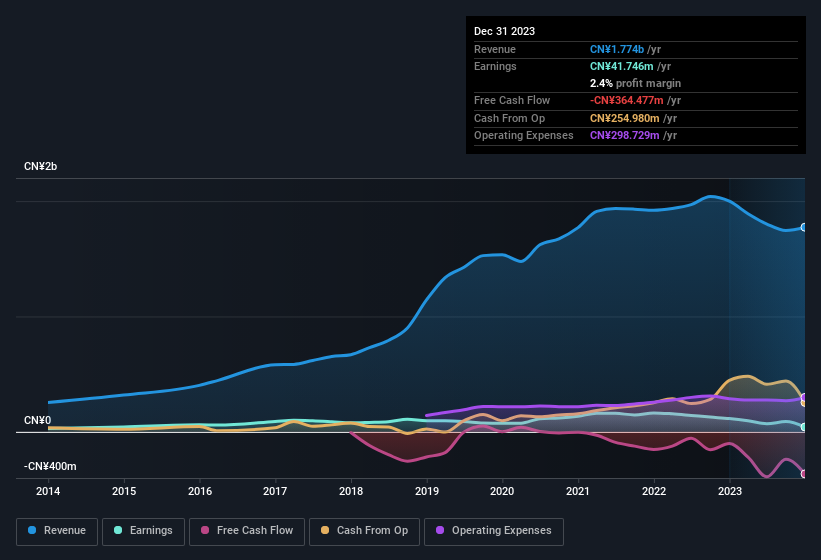Click the CN¥2b y-axis label
Viewport: 821px width, 560px height.
[x=41, y=166]
